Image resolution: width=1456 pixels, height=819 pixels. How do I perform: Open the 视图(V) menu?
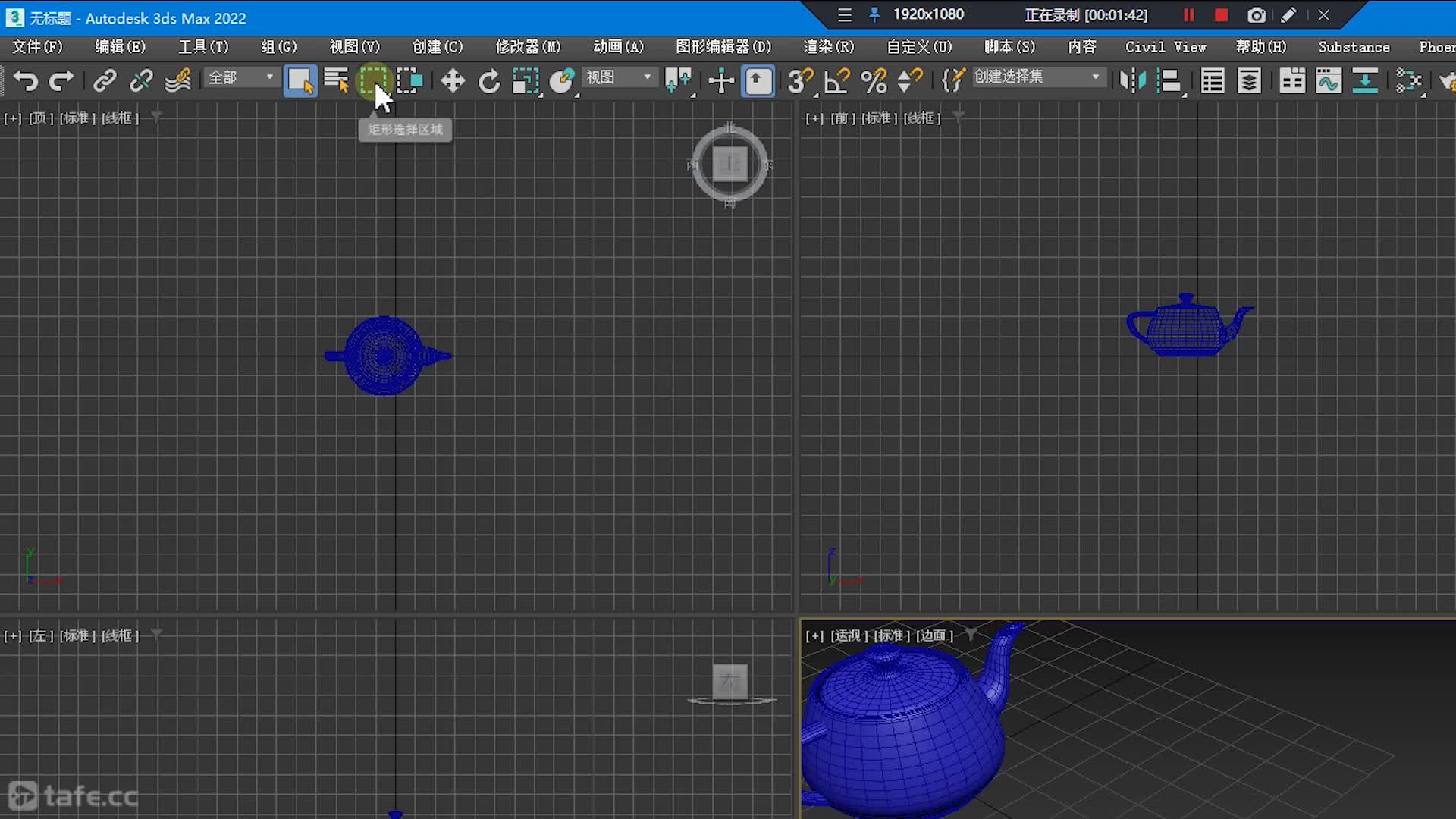pyautogui.click(x=355, y=47)
